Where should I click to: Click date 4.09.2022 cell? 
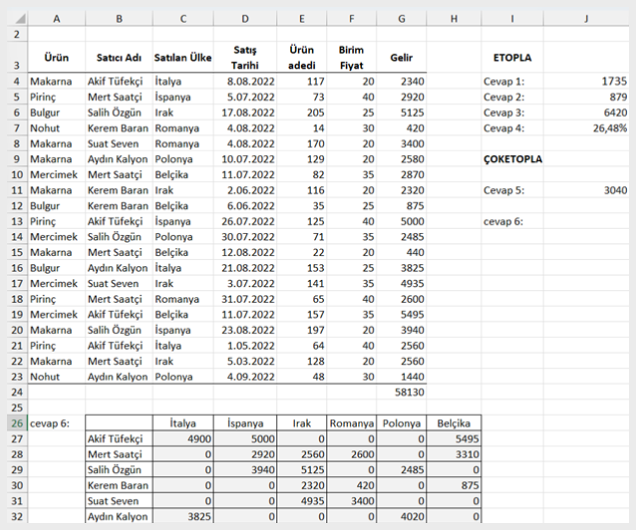click(x=245, y=377)
